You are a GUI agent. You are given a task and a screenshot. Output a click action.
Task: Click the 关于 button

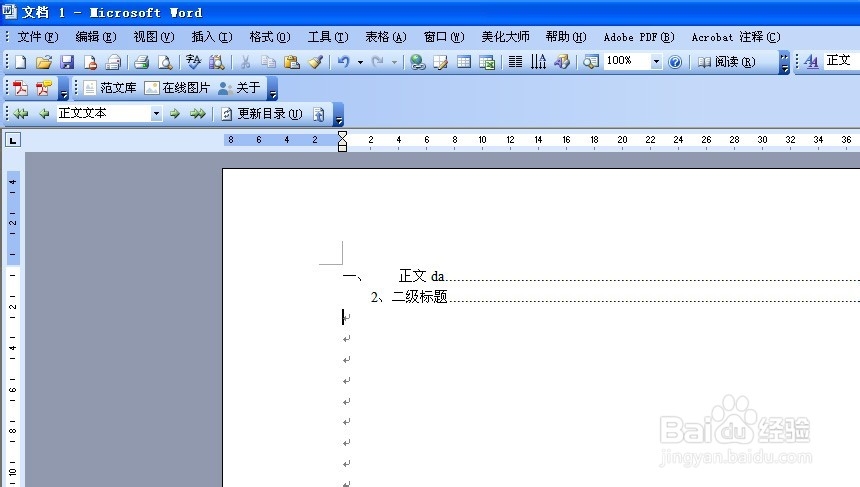pos(239,88)
